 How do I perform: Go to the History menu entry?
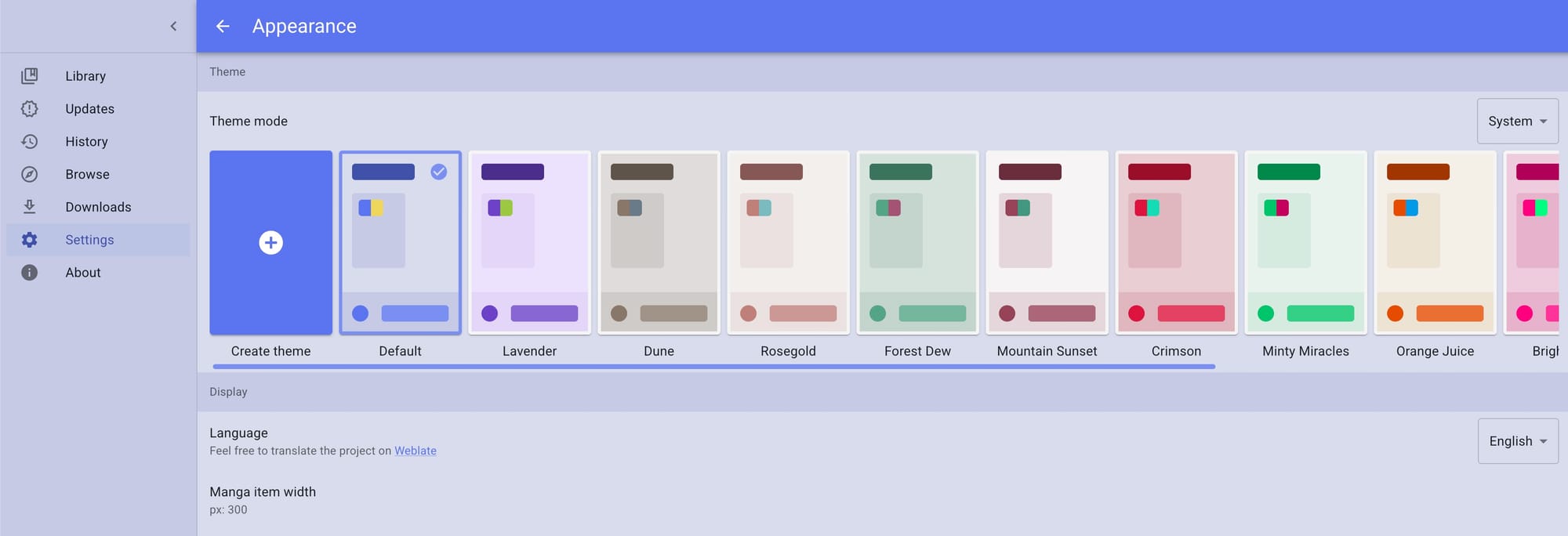point(86,142)
